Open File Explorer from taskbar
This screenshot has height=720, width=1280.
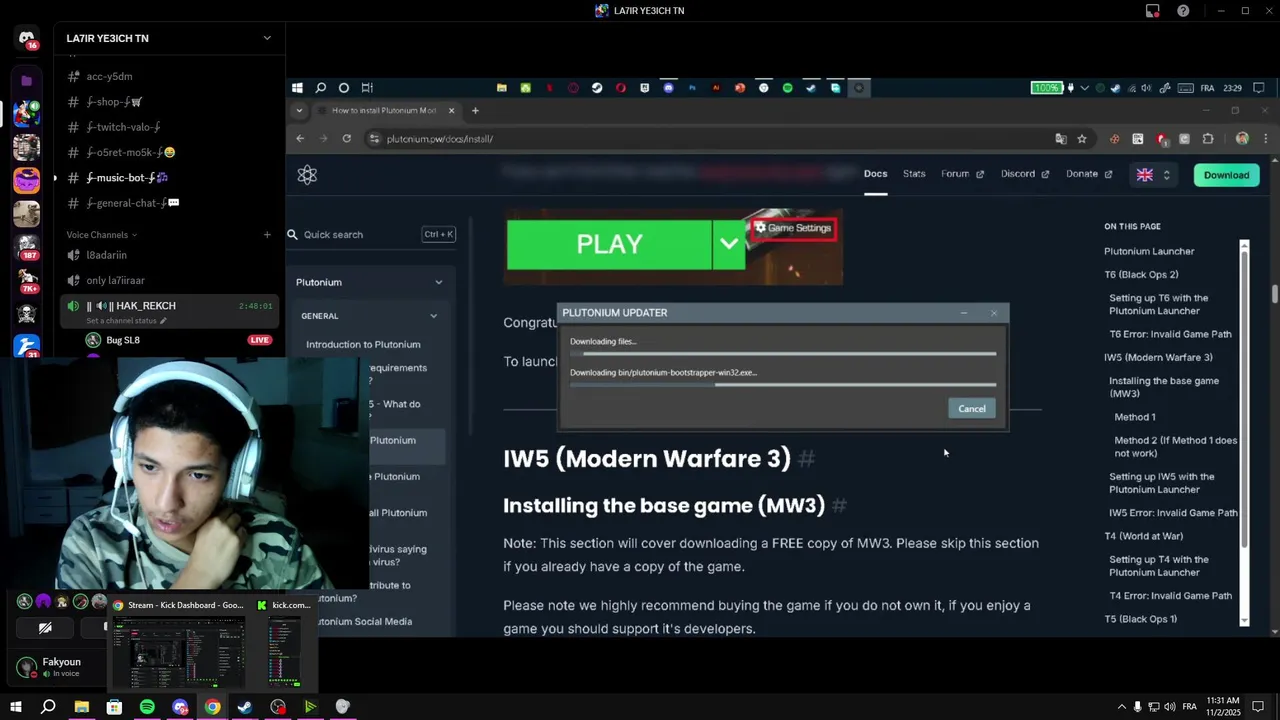[82, 707]
